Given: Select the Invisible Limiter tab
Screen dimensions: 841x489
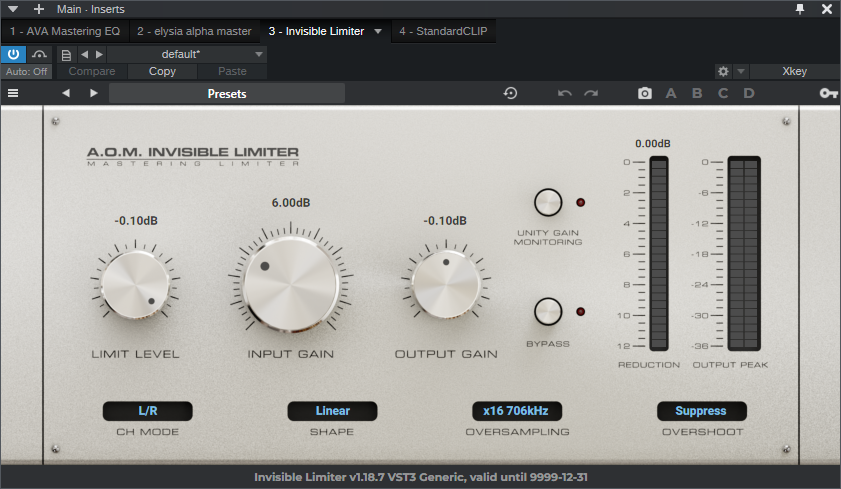Looking at the screenshot, I should pos(316,31).
